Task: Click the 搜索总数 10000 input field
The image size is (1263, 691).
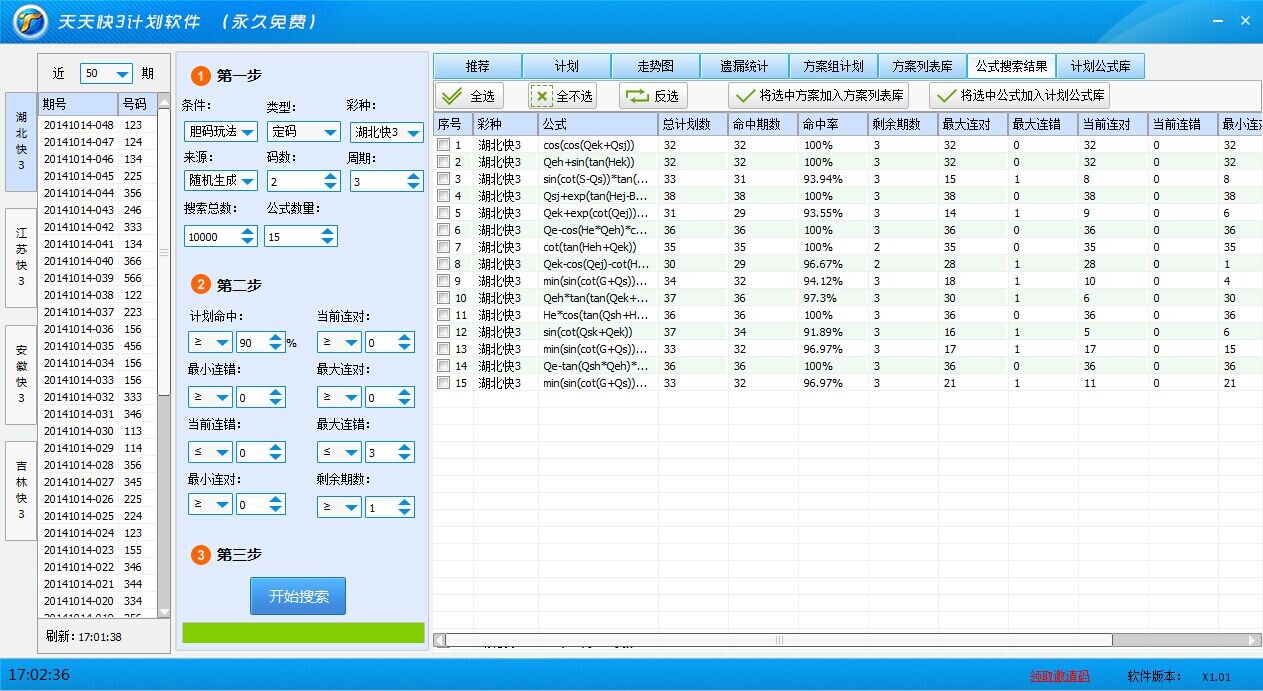Action: pos(212,237)
